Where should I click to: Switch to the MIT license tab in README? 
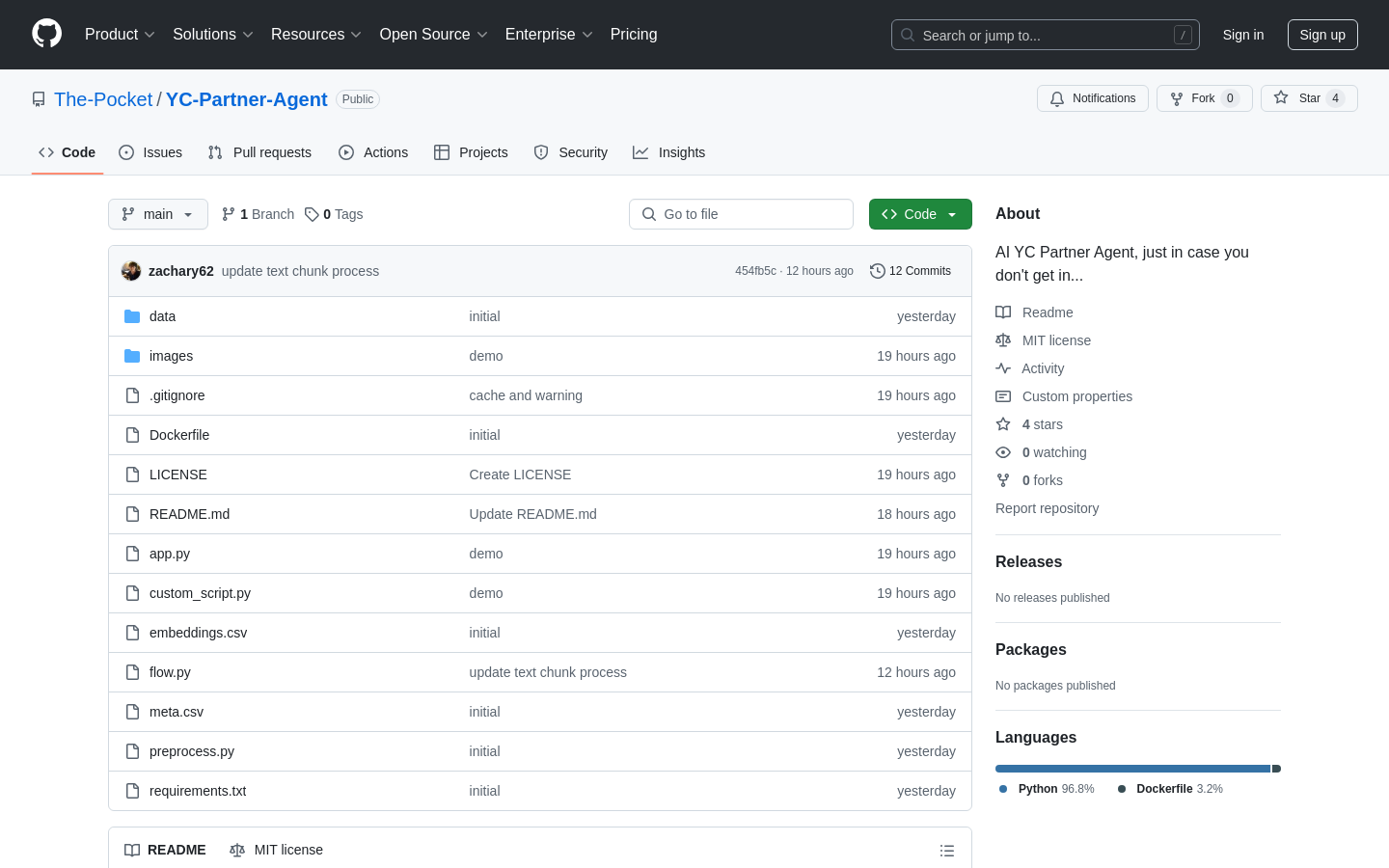click(x=277, y=850)
